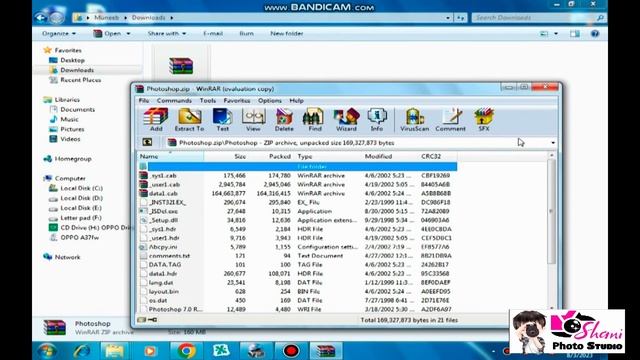Open the Favorites menu in WinRAR
The width and height of the screenshot is (640, 360).
point(237,100)
